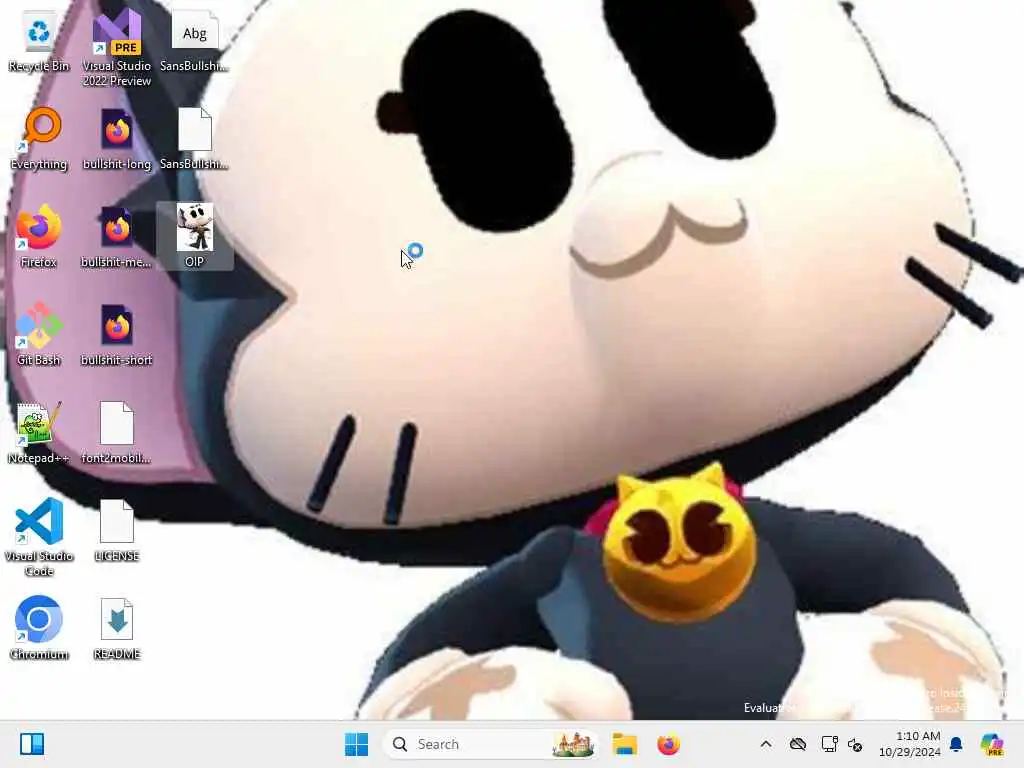Select the Chromium desktop shortcut
Image resolution: width=1024 pixels, height=768 pixels.
39,628
